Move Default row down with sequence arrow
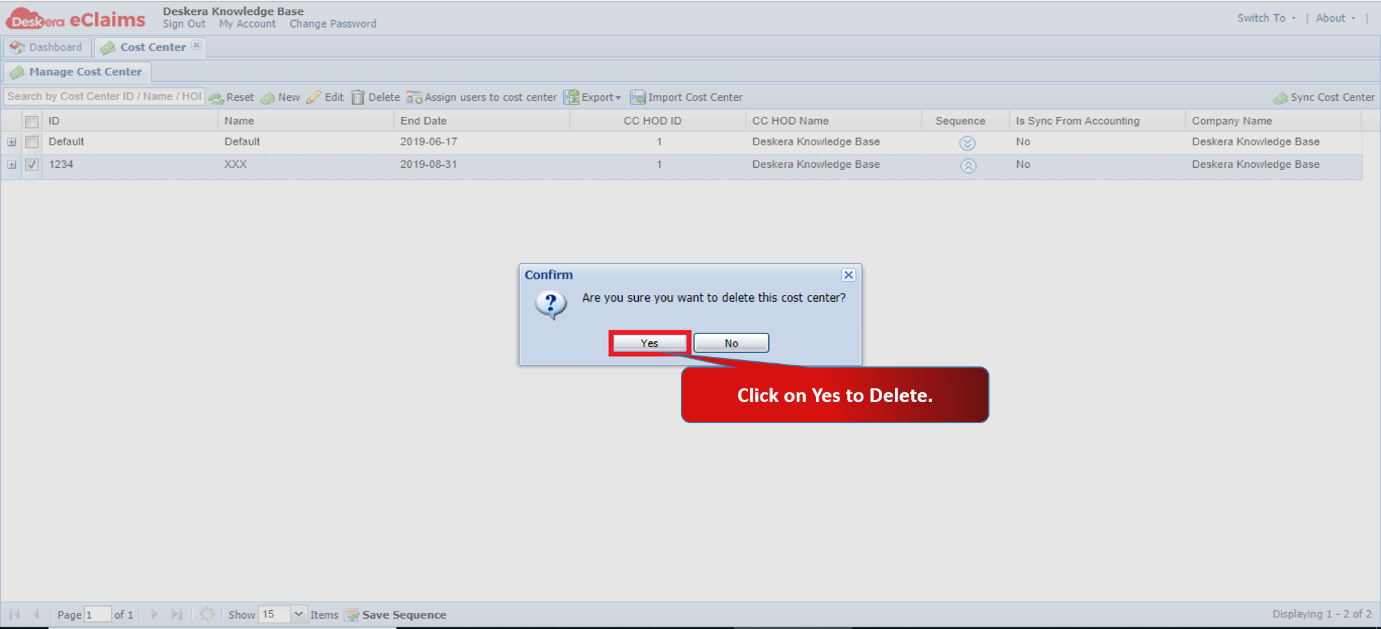 967,143
